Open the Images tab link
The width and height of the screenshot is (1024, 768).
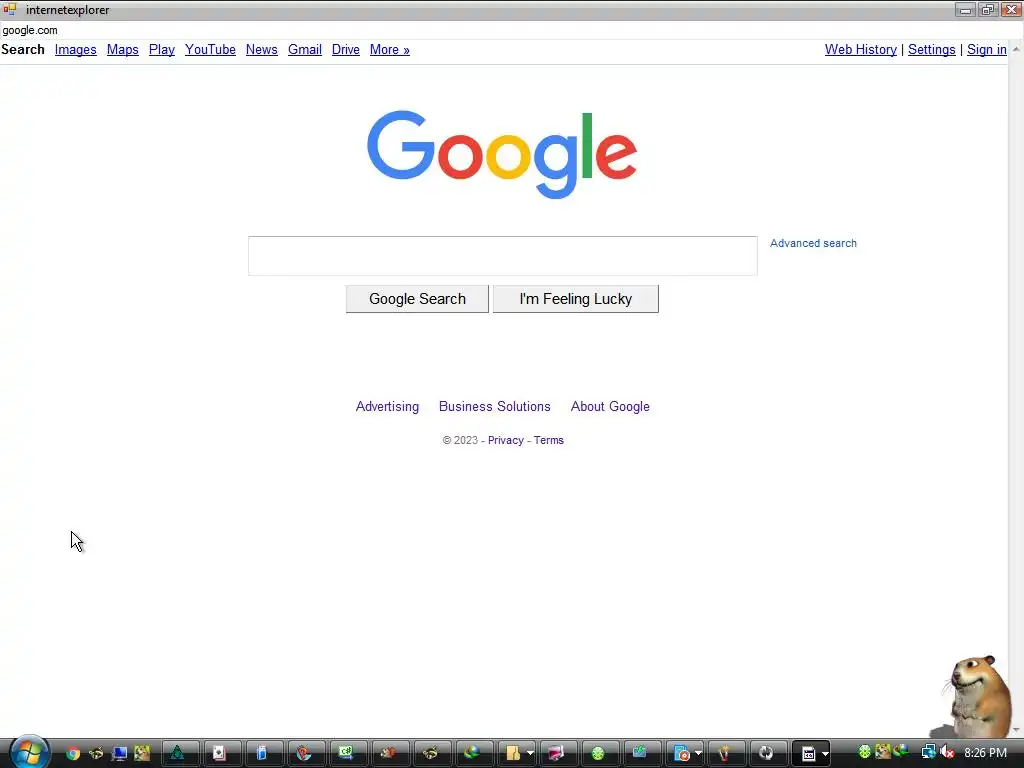click(x=76, y=50)
